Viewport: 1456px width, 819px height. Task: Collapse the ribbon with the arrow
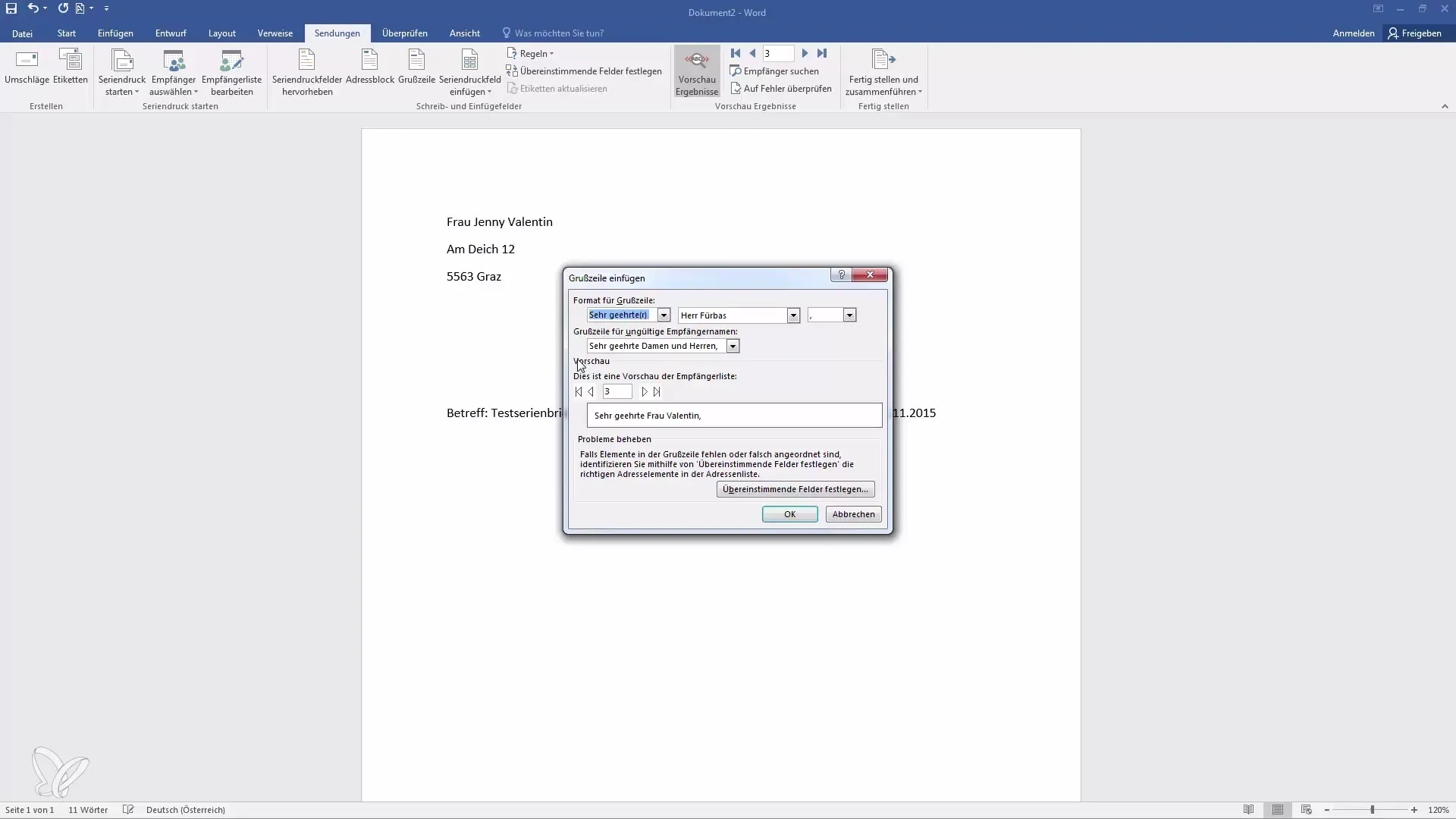pos(1445,107)
